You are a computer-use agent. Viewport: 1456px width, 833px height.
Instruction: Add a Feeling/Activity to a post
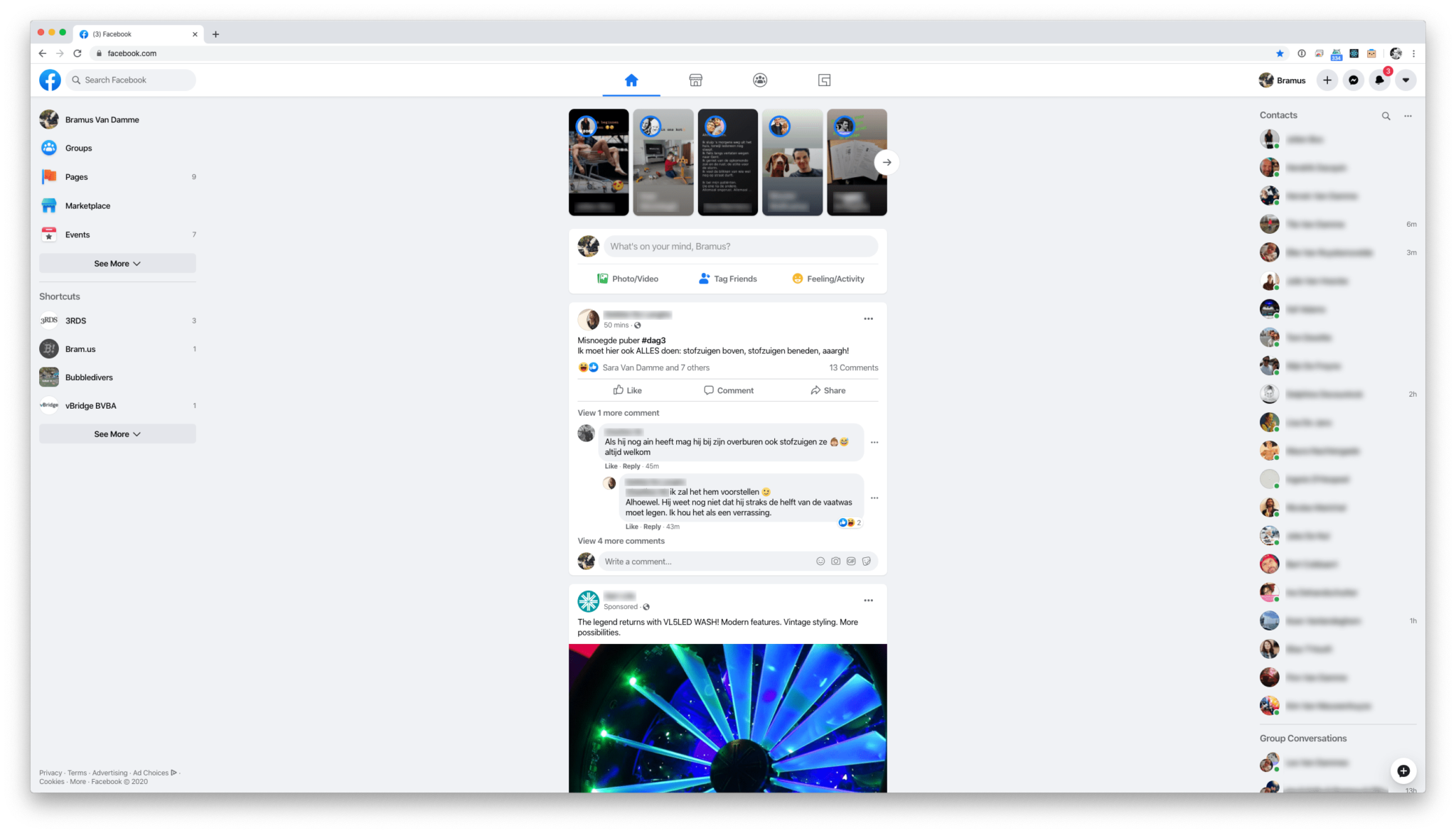(x=828, y=279)
